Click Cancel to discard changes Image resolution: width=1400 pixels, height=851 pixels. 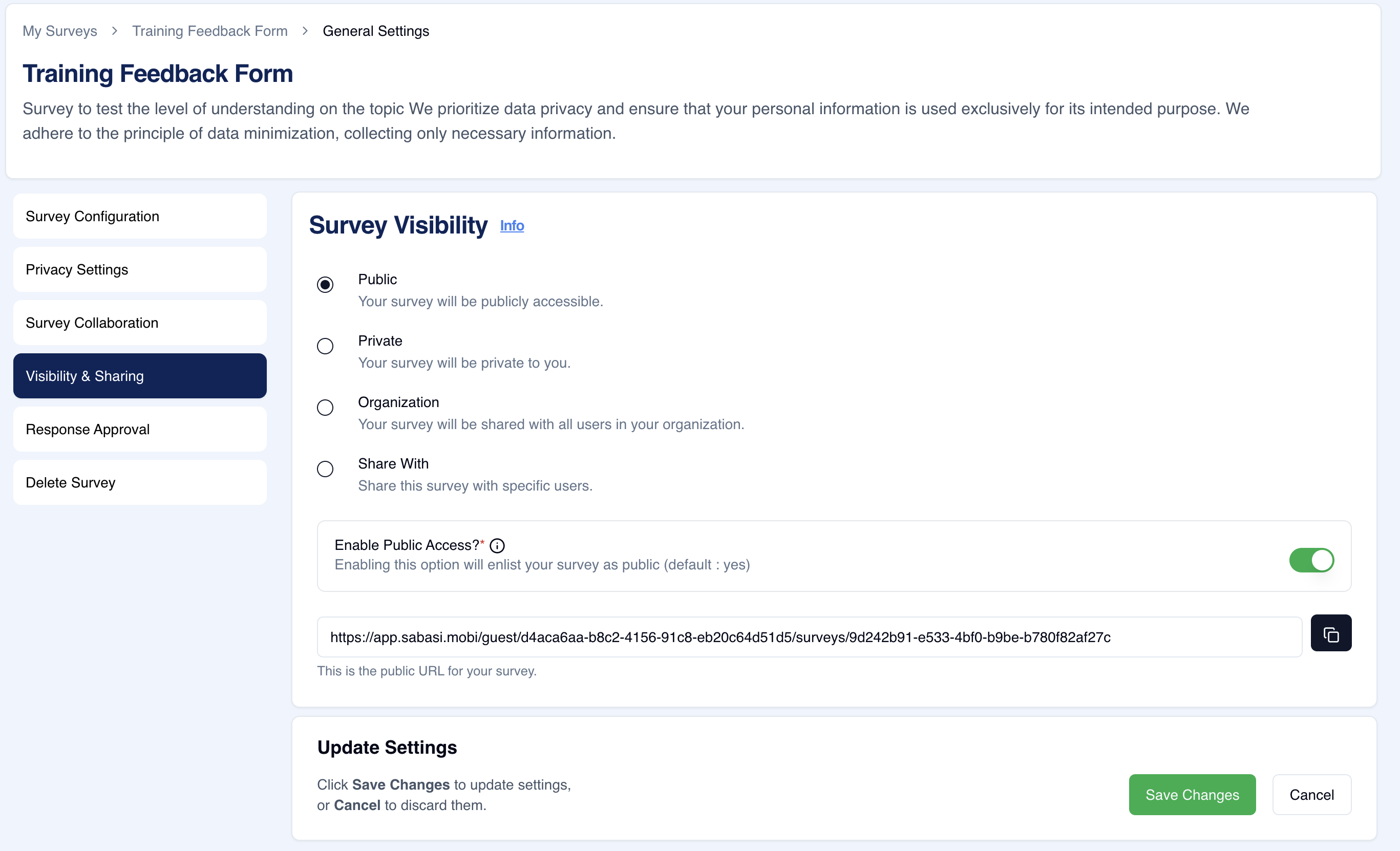[x=1312, y=794]
